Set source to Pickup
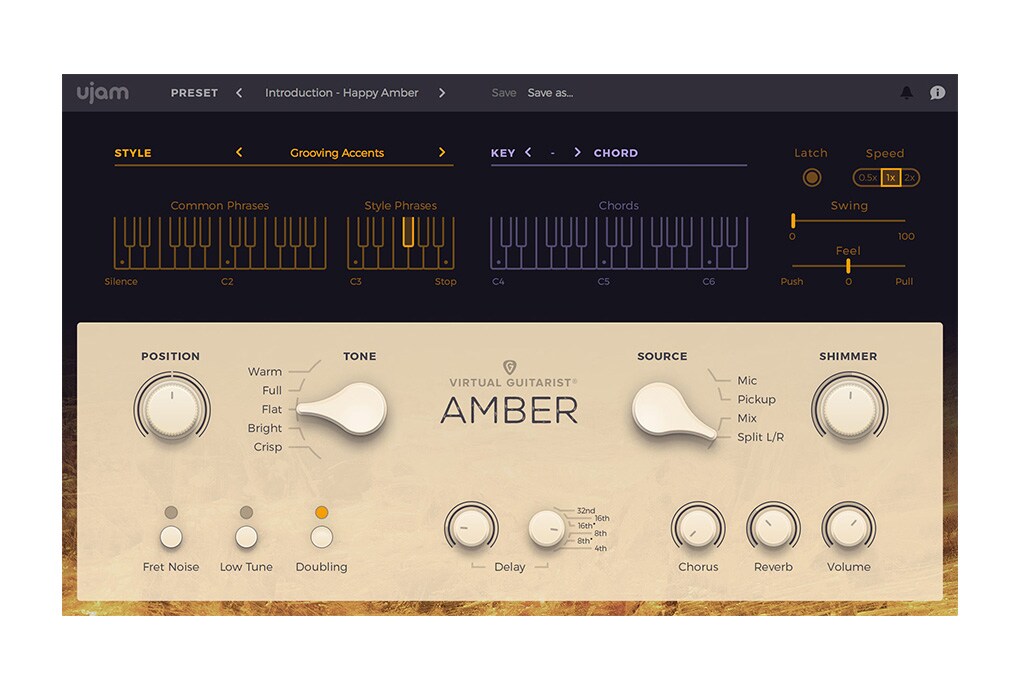 tap(756, 399)
